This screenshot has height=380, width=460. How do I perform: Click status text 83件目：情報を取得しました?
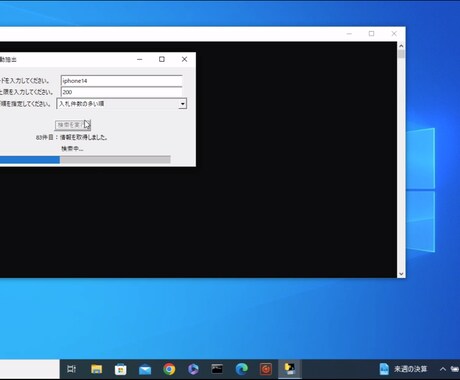click(x=72, y=137)
